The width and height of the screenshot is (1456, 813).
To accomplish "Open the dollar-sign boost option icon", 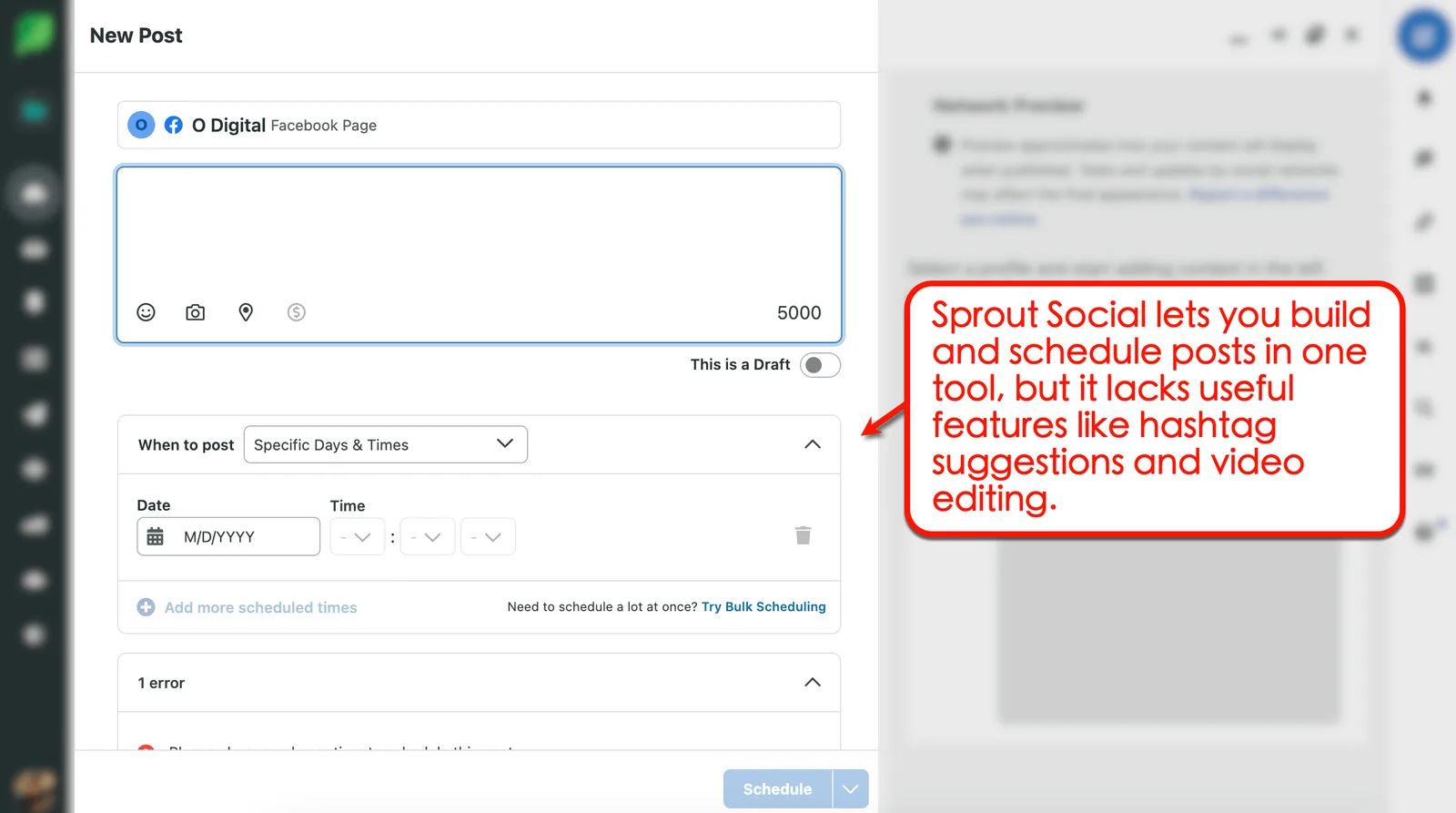I will coord(296,312).
